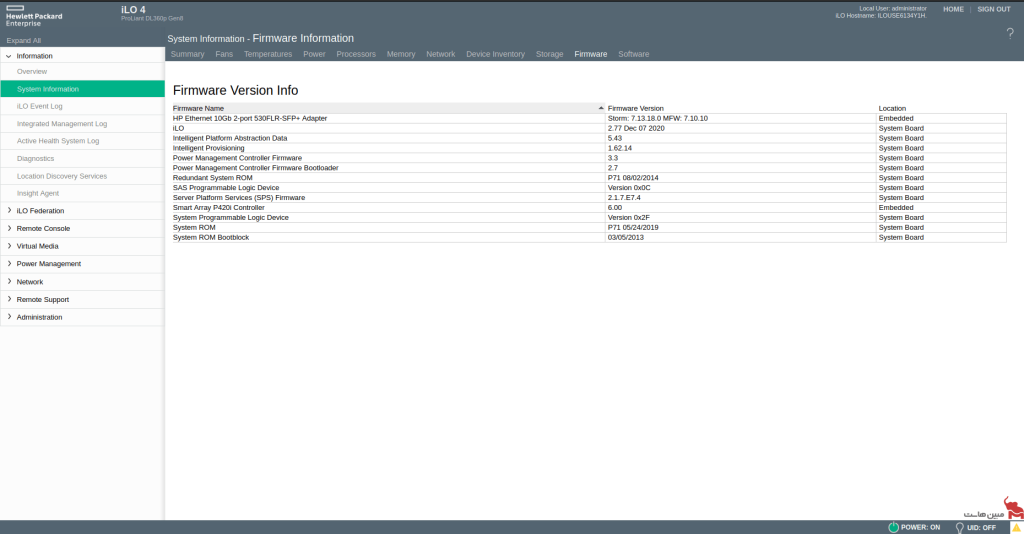
Task: Select Power Management Controller Firmware Bootloader row
Action: pos(589,168)
